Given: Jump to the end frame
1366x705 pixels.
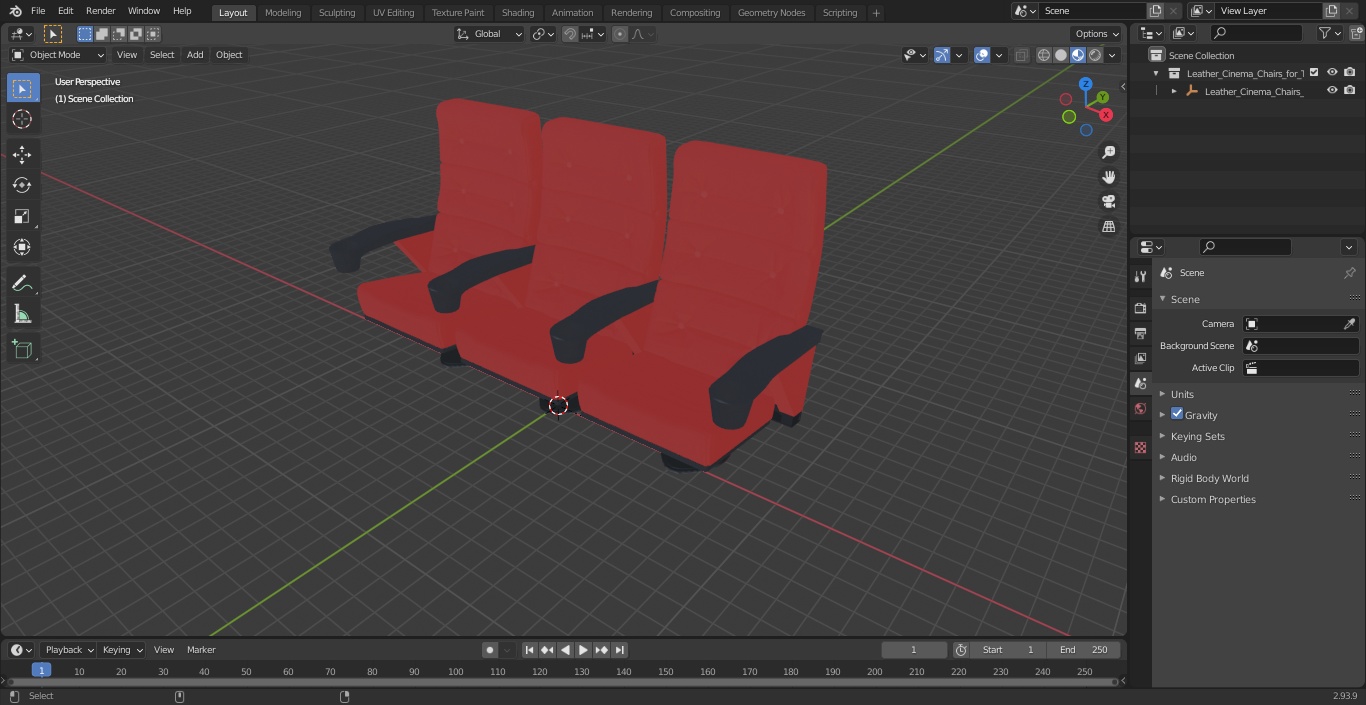Looking at the screenshot, I should (x=619, y=650).
